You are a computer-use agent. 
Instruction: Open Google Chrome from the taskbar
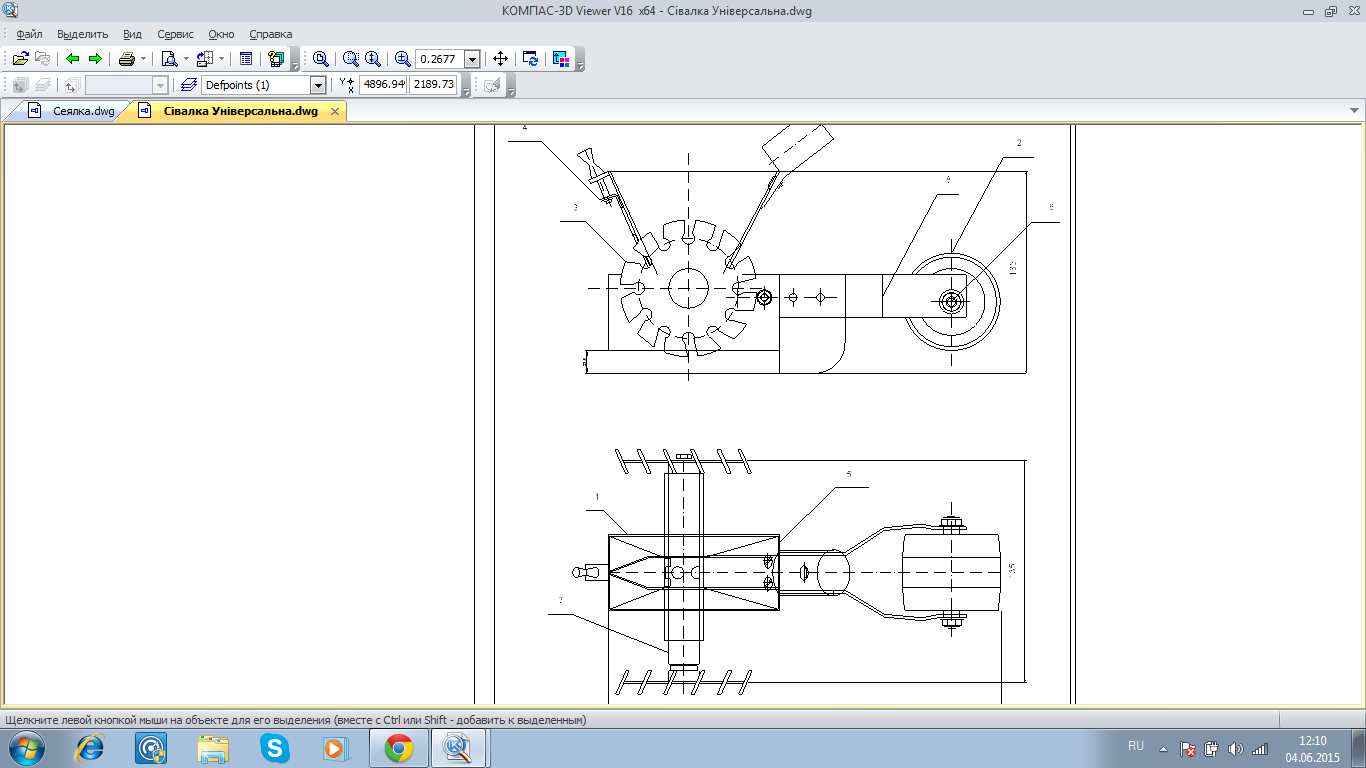[x=399, y=748]
